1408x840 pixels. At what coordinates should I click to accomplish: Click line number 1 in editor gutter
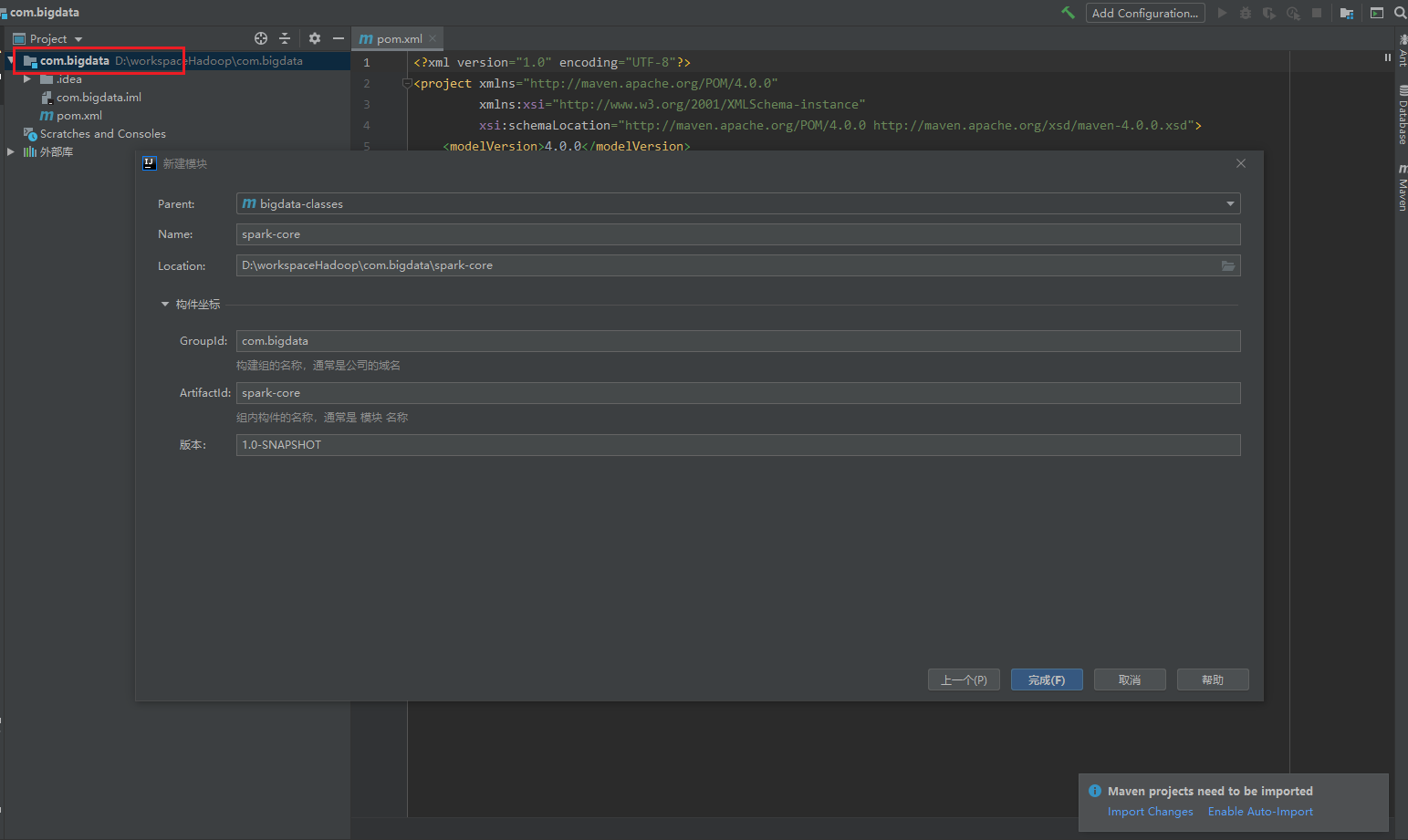click(x=367, y=63)
